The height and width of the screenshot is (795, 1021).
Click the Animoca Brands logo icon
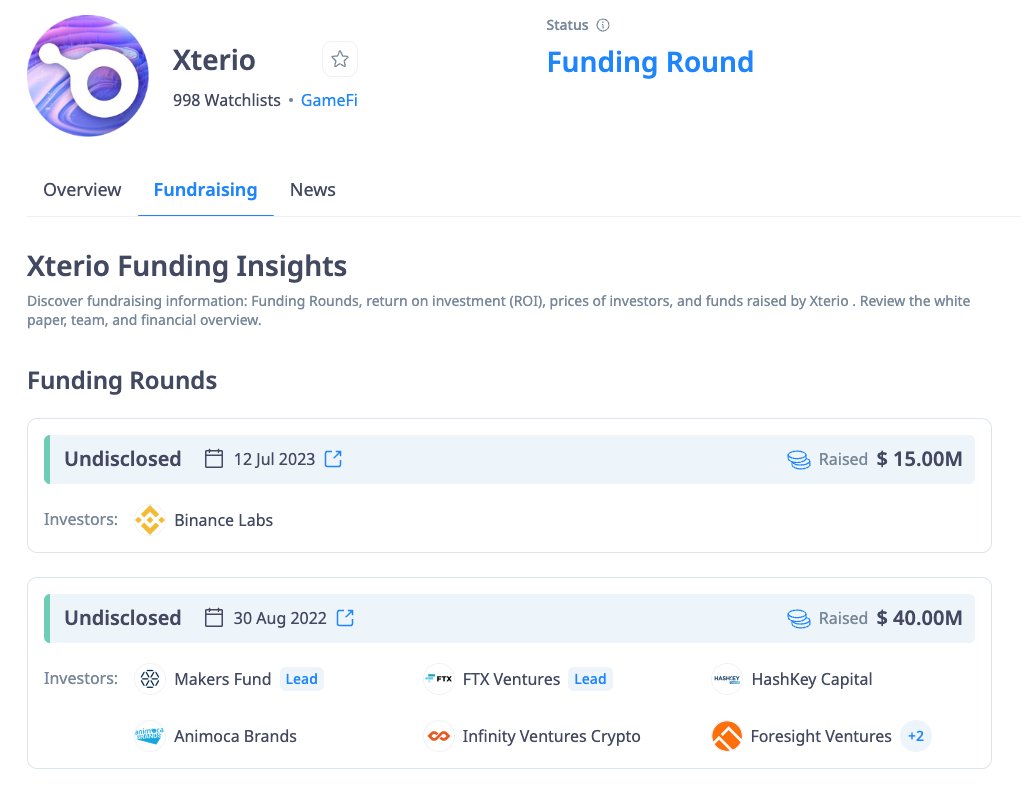(150, 736)
